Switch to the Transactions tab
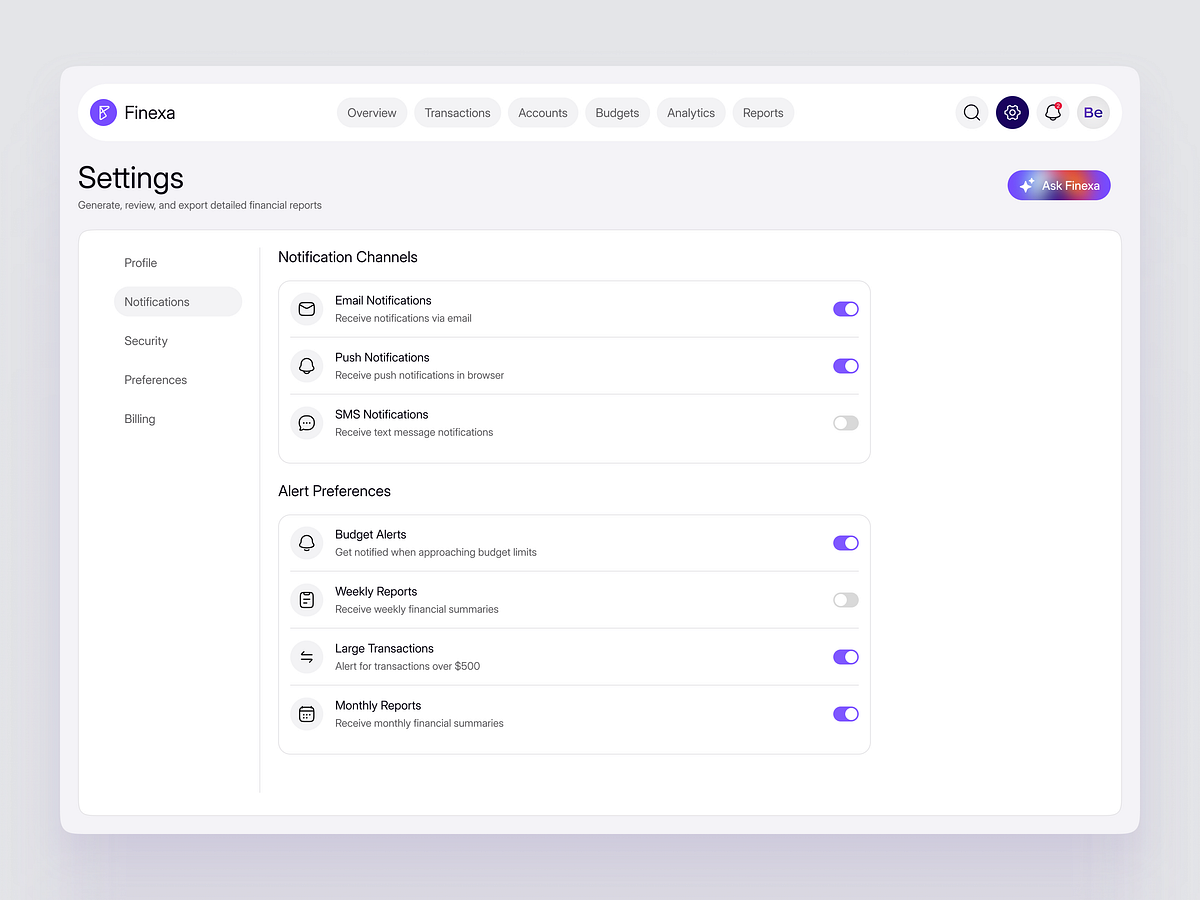This screenshot has width=1200, height=900. pyautogui.click(x=457, y=112)
